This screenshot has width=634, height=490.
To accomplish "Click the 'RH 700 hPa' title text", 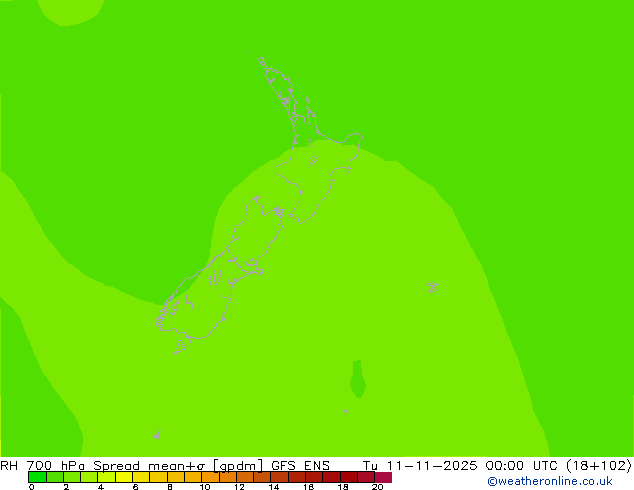I will [42, 465].
